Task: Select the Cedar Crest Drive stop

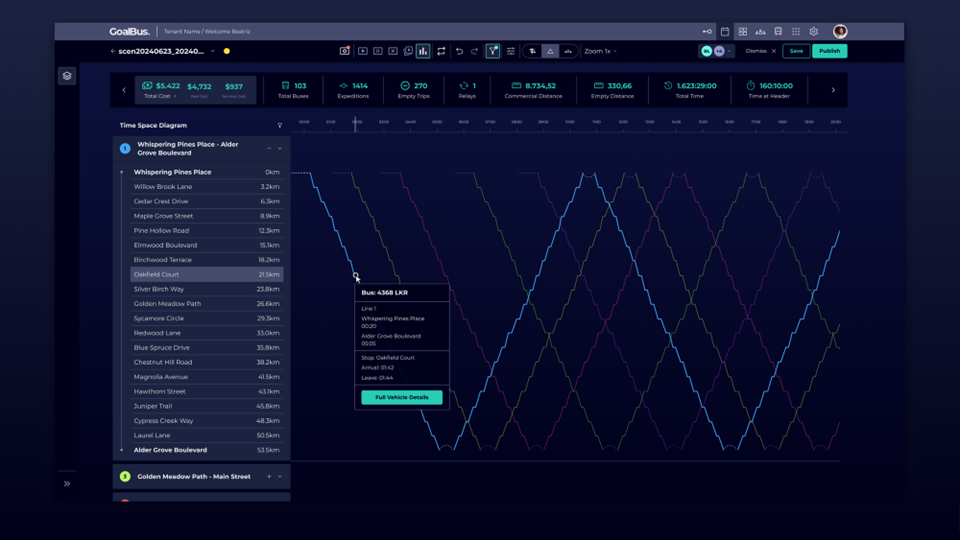Action: pyautogui.click(x=206, y=201)
